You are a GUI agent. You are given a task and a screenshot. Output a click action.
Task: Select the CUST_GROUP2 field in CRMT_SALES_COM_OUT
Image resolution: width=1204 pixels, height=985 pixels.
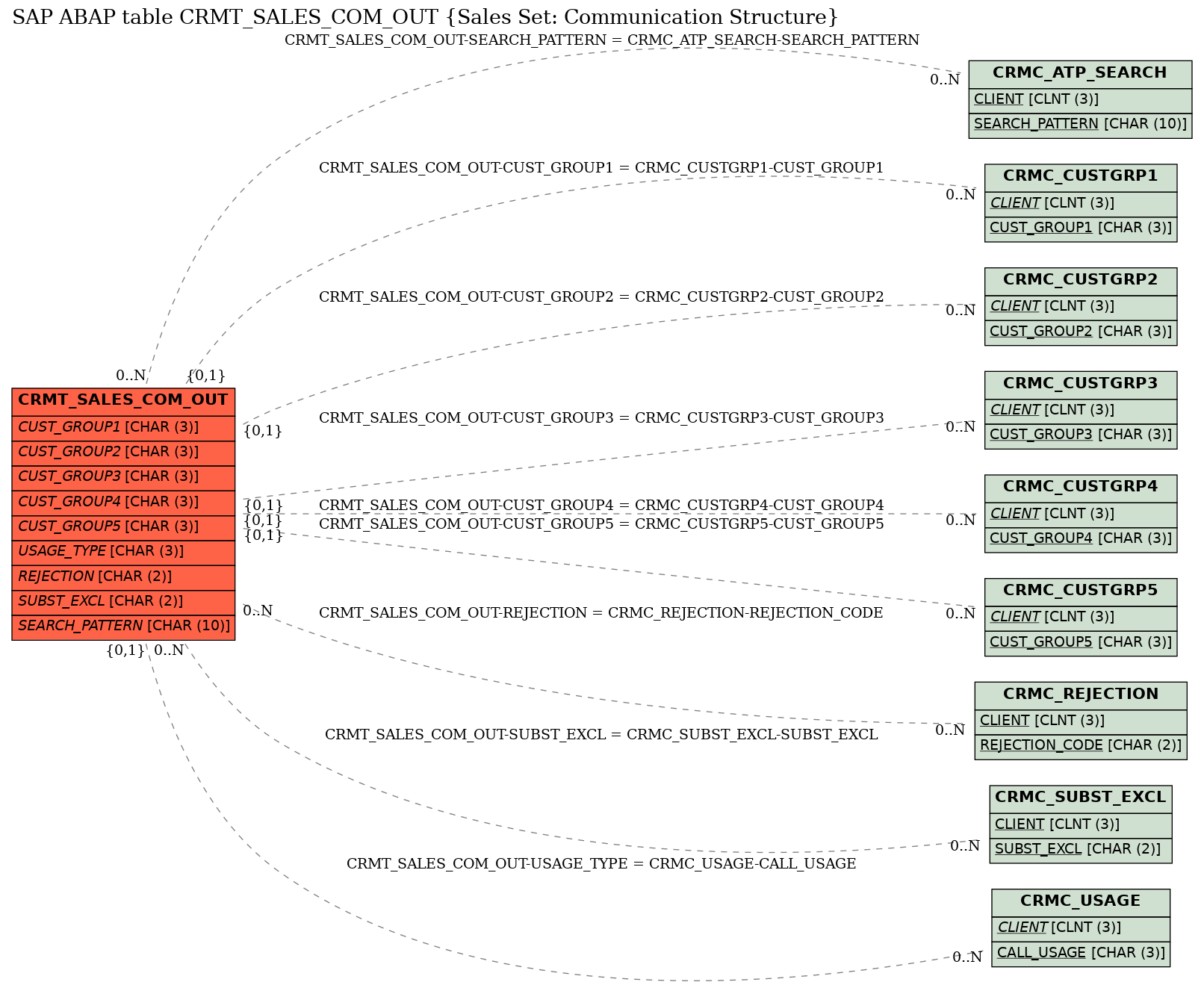coord(123,453)
